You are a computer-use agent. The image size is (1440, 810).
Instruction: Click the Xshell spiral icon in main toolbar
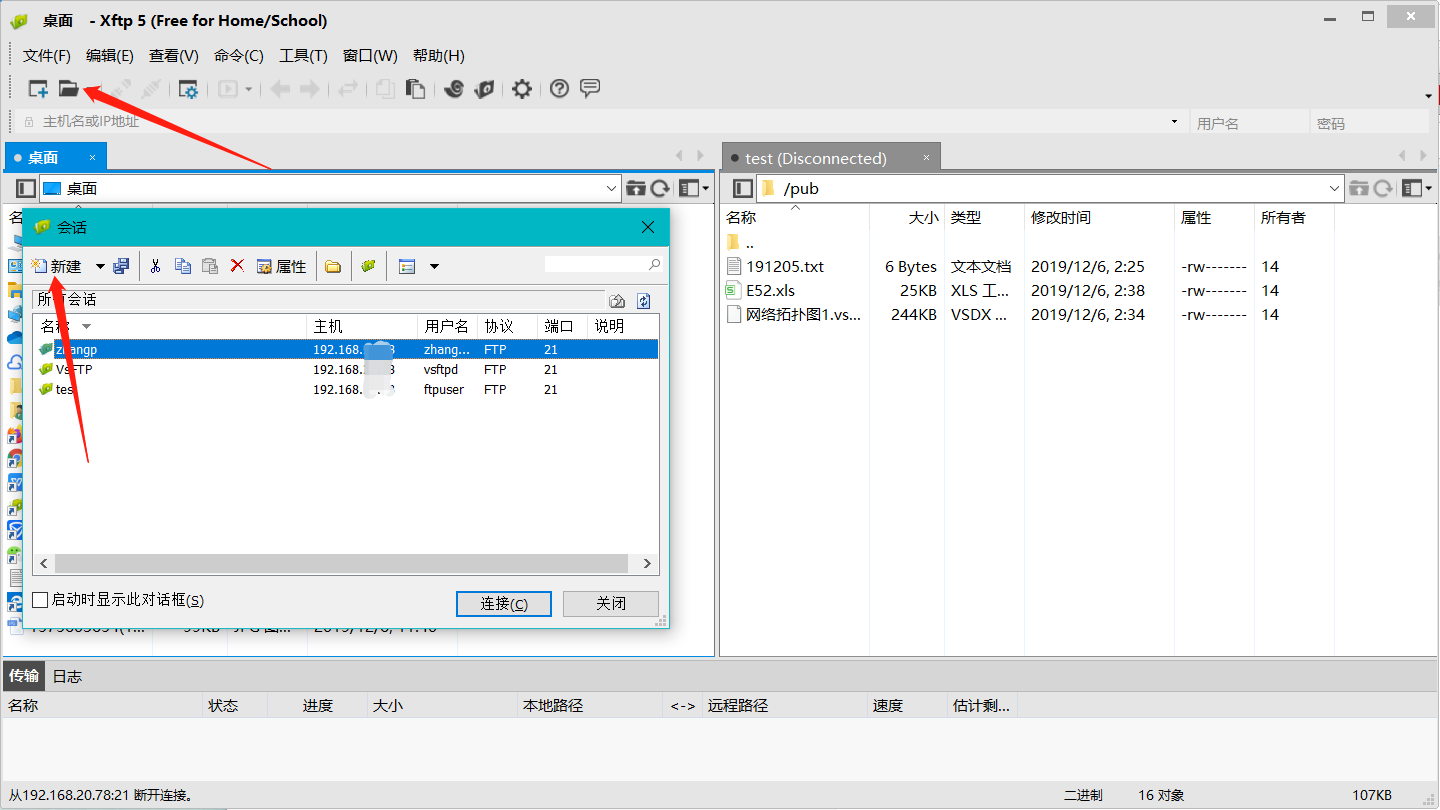click(x=454, y=89)
